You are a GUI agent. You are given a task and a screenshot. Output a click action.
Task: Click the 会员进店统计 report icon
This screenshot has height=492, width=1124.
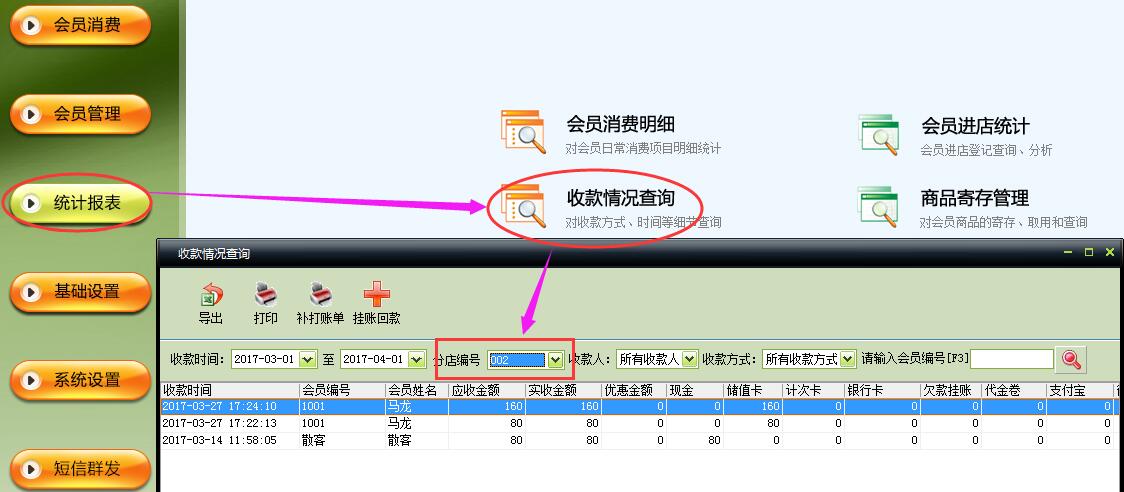879,133
